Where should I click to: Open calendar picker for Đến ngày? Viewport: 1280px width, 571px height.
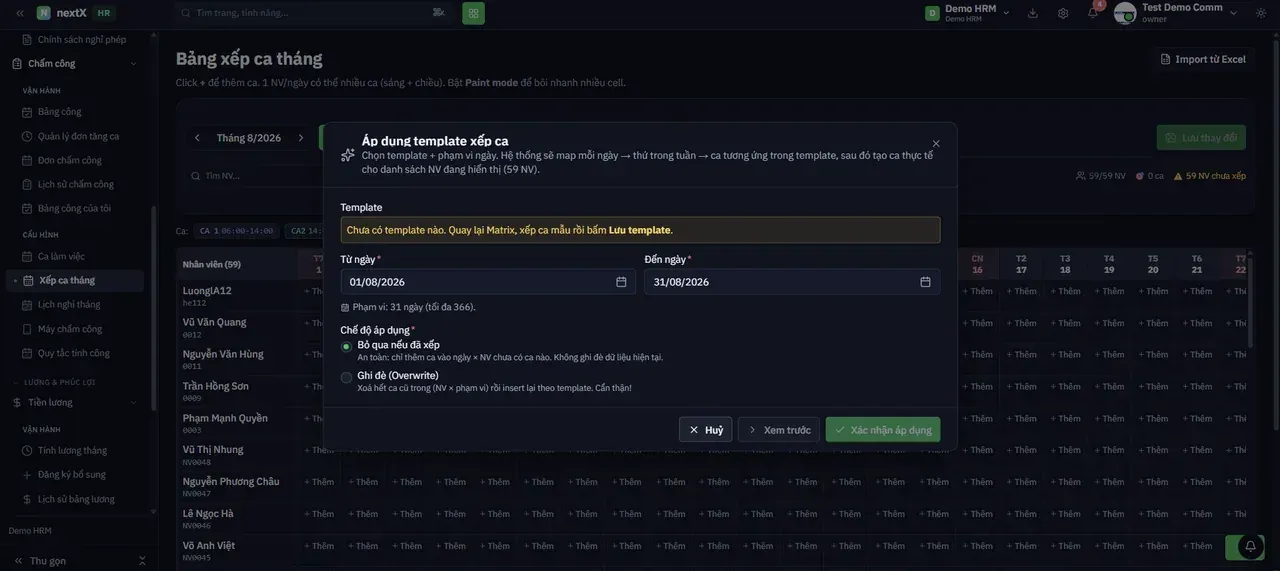[x=925, y=282]
